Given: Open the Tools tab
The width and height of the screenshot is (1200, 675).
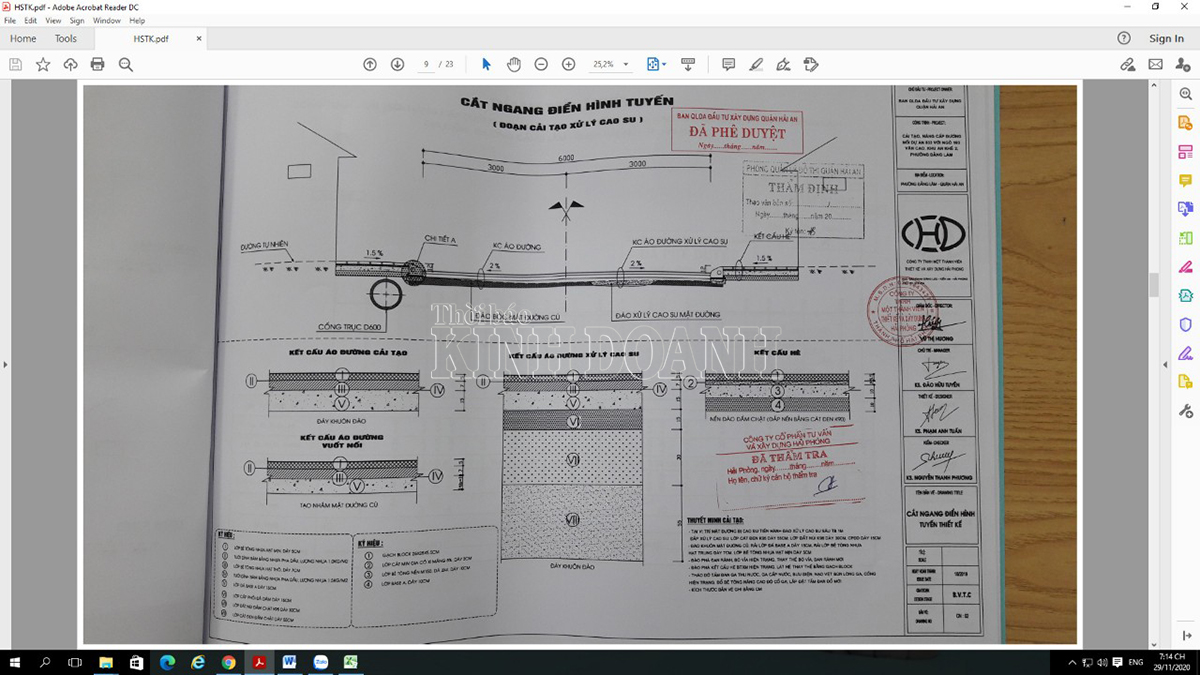Looking at the screenshot, I should (66, 39).
